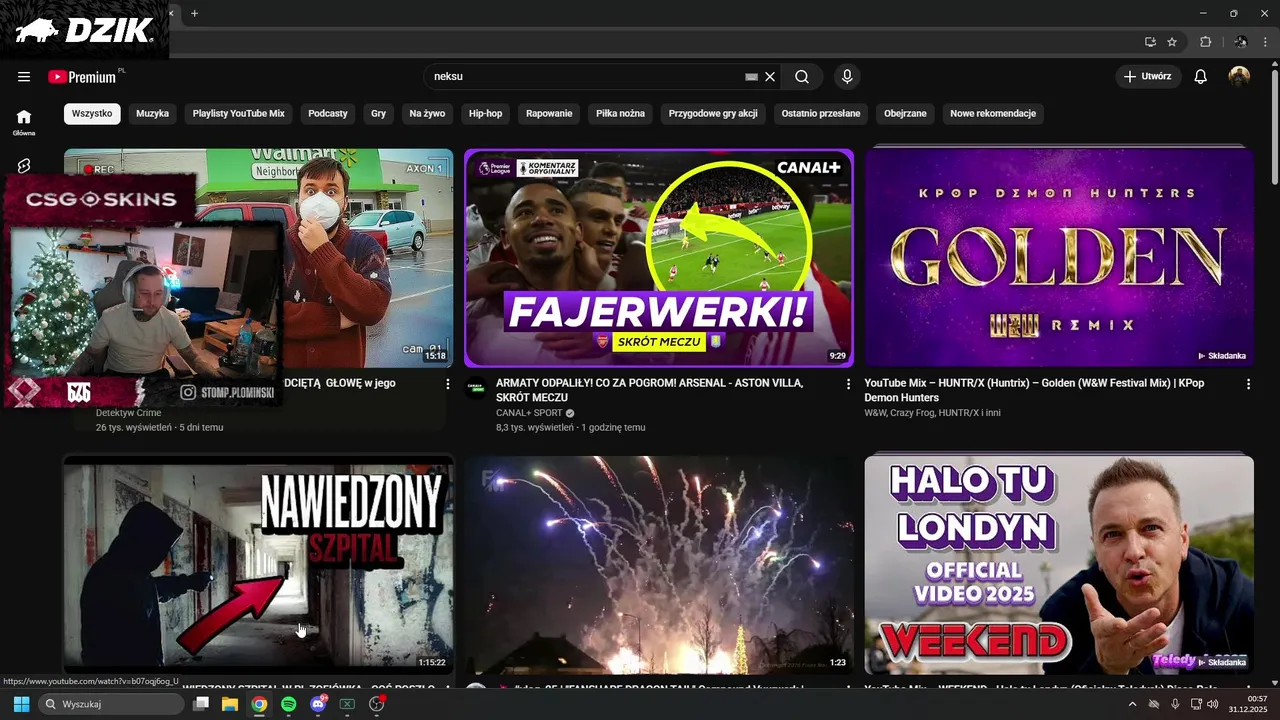Screen dimensions: 1280x720
Task: Click the Utwórz create button
Action: pos(1148,77)
